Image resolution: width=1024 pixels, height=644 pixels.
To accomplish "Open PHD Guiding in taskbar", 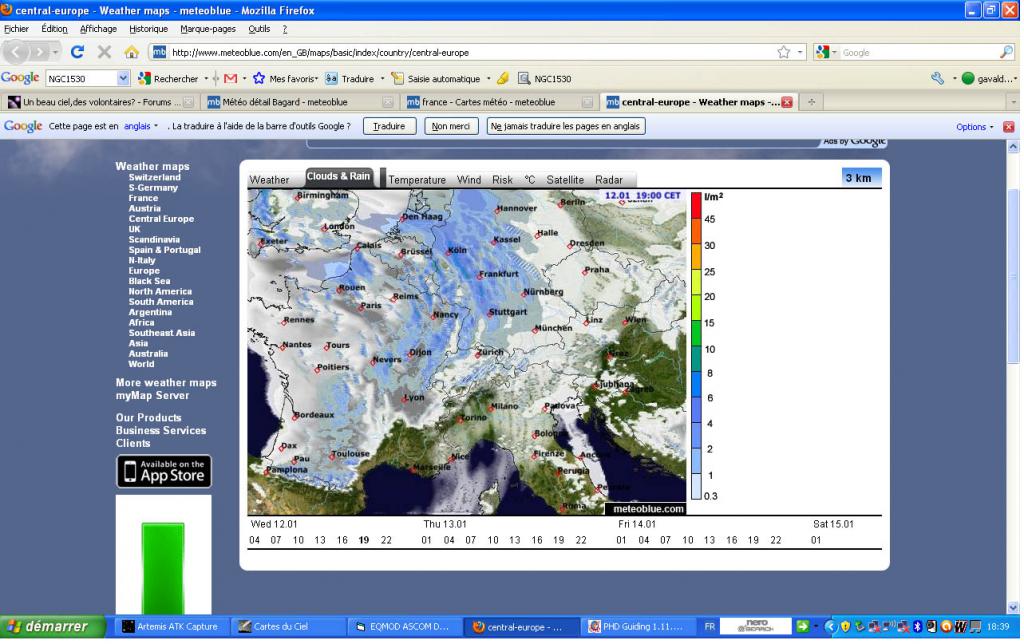I will pos(639,626).
